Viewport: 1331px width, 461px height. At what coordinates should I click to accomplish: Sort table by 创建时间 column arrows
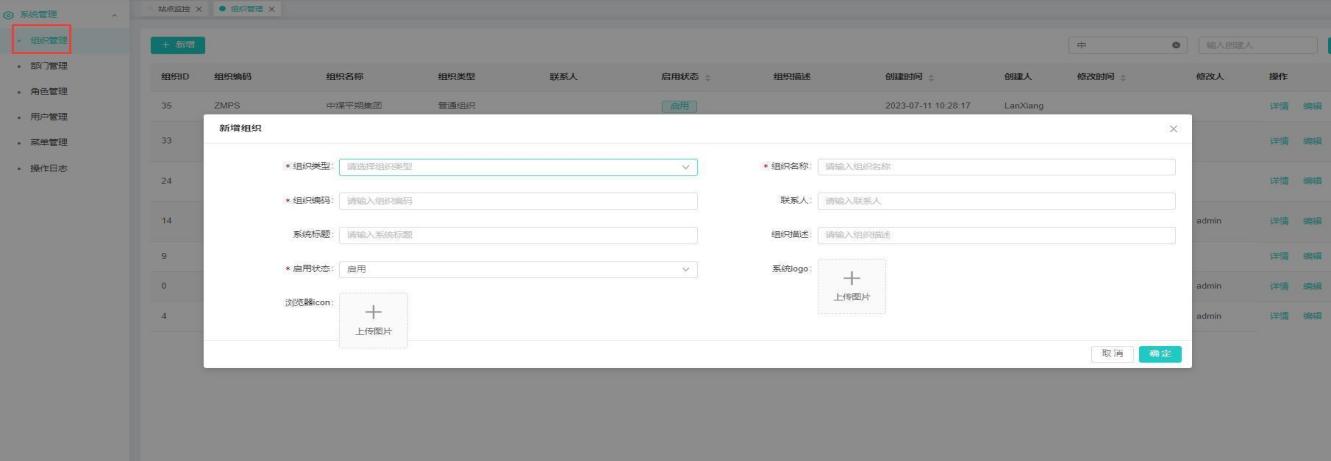(934, 77)
